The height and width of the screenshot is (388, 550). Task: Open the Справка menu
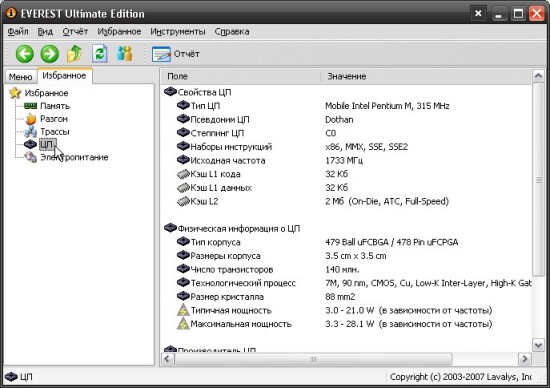[232, 32]
